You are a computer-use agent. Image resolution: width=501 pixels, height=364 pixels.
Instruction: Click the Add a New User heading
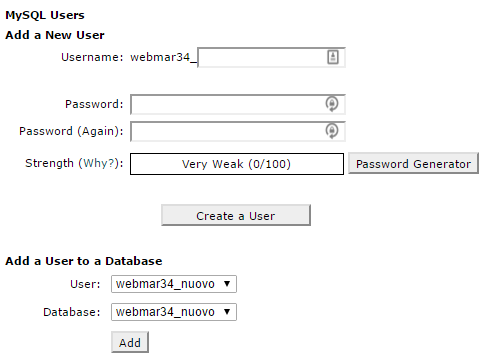click(x=55, y=35)
